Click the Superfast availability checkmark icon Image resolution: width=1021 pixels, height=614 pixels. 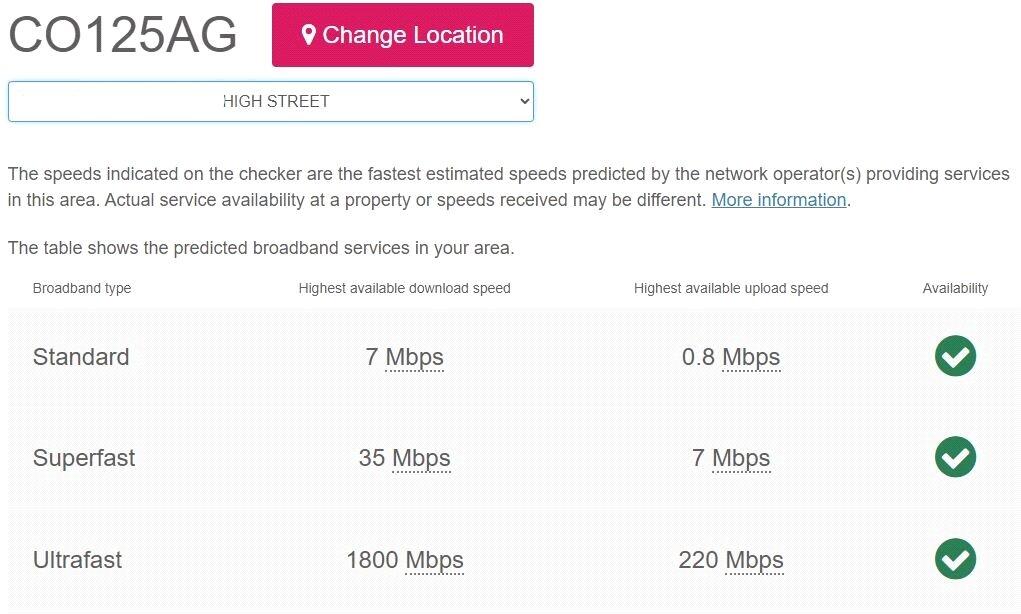click(x=955, y=457)
